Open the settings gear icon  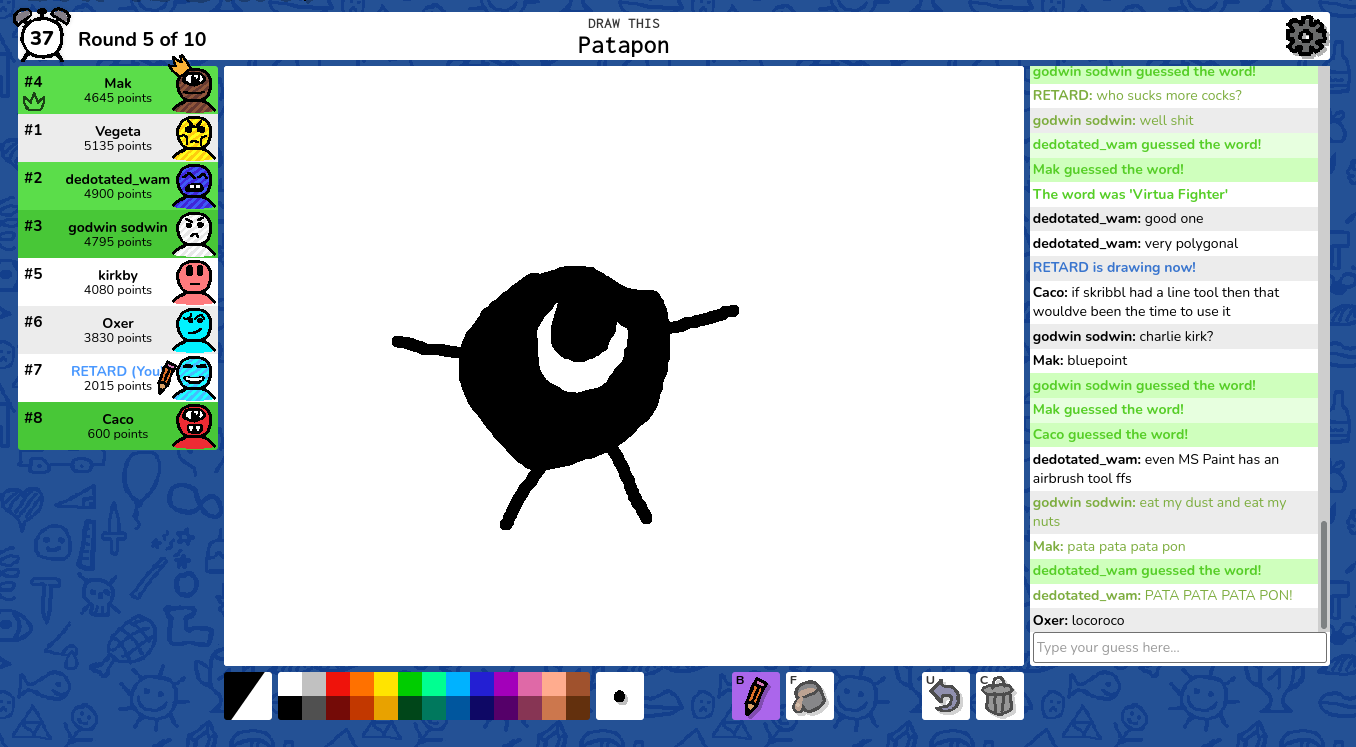pos(1305,37)
